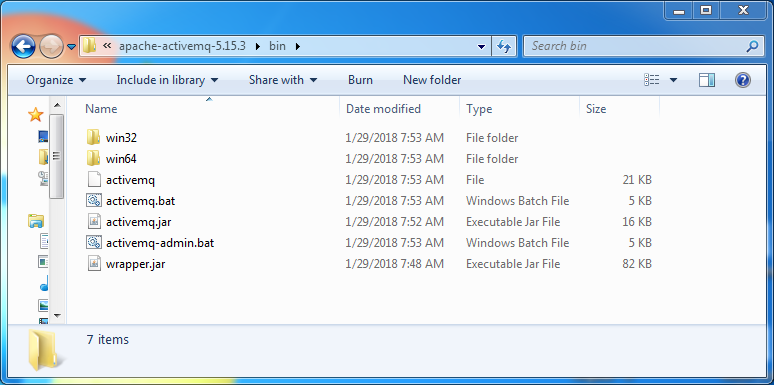Select activemq-admin.bat file icon

pos(94,243)
